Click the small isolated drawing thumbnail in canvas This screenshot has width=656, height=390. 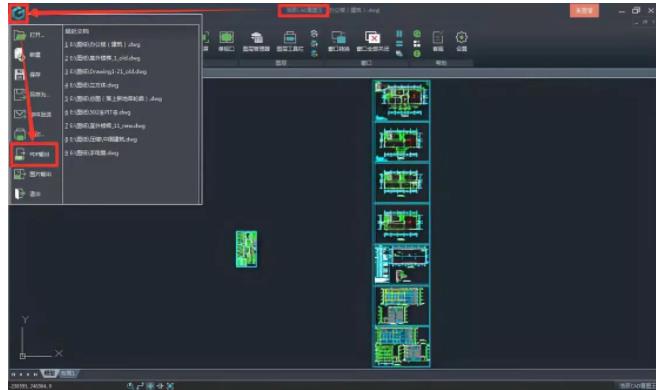(x=246, y=249)
